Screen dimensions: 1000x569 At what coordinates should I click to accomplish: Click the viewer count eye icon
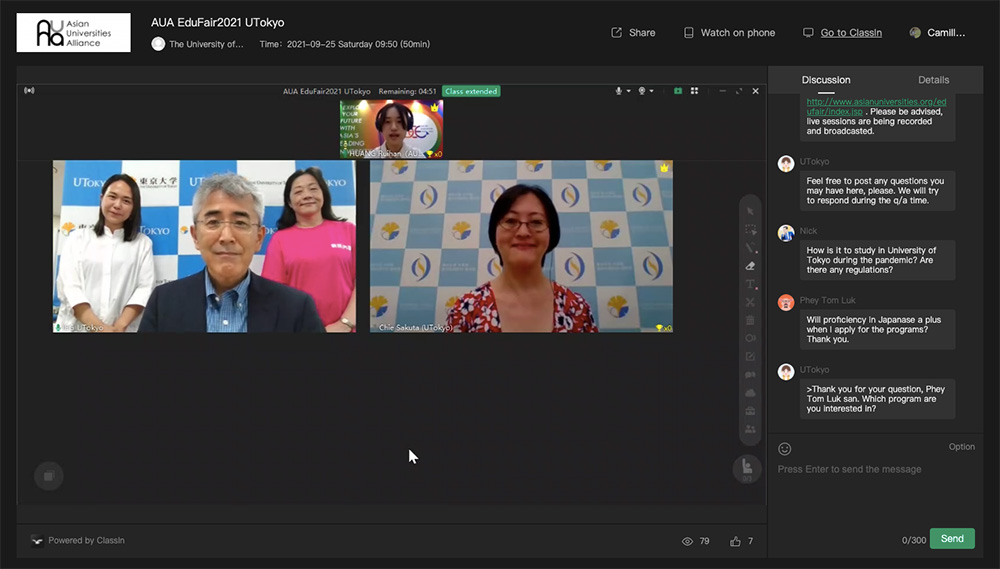pyautogui.click(x=687, y=541)
